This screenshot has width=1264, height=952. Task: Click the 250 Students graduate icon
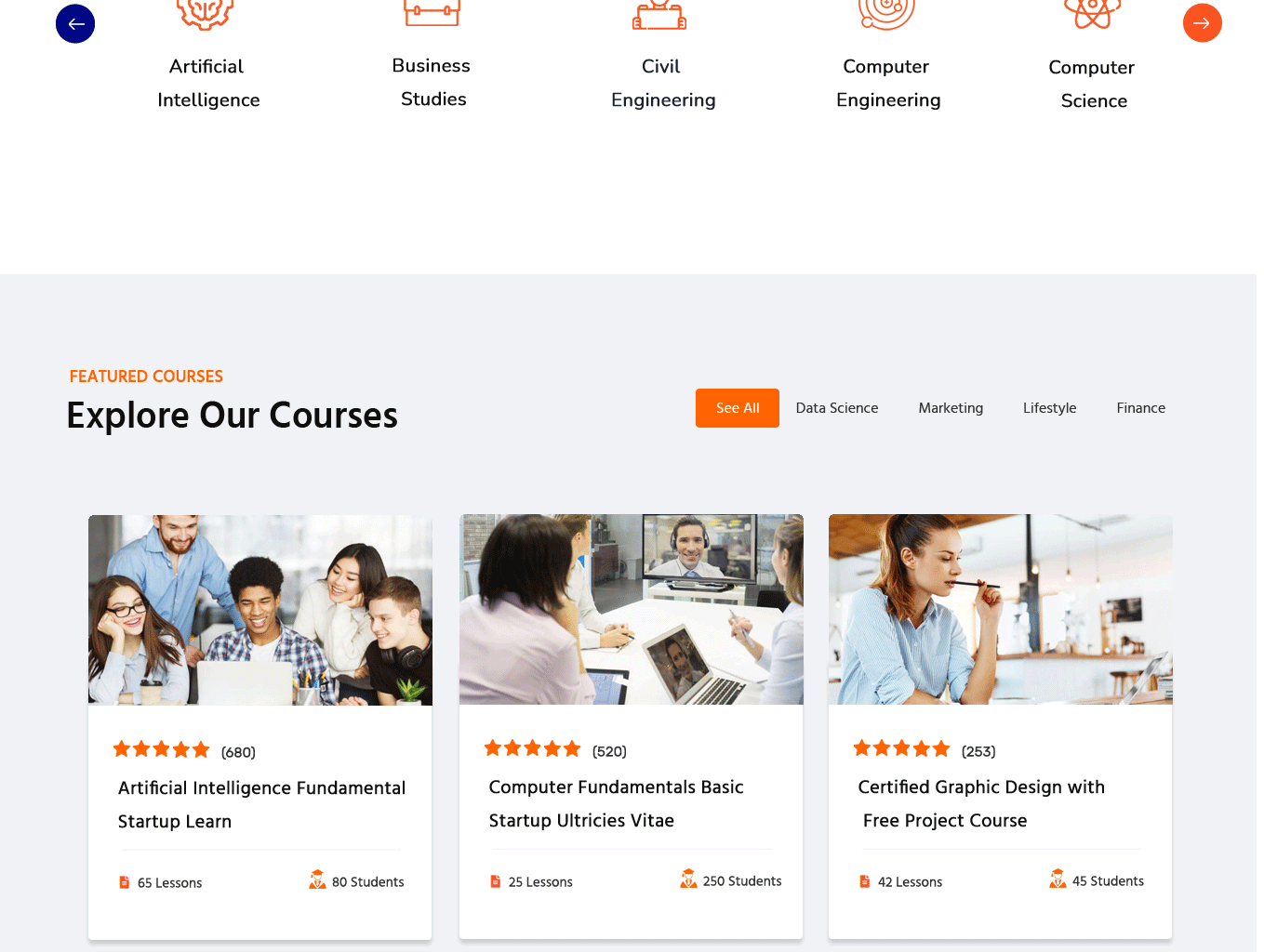point(688,879)
